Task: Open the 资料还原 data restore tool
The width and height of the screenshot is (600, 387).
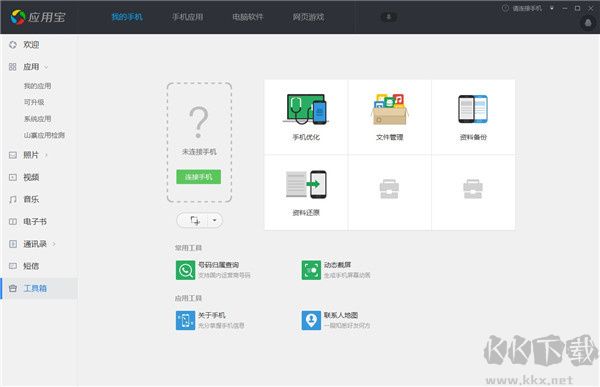Action: point(306,193)
